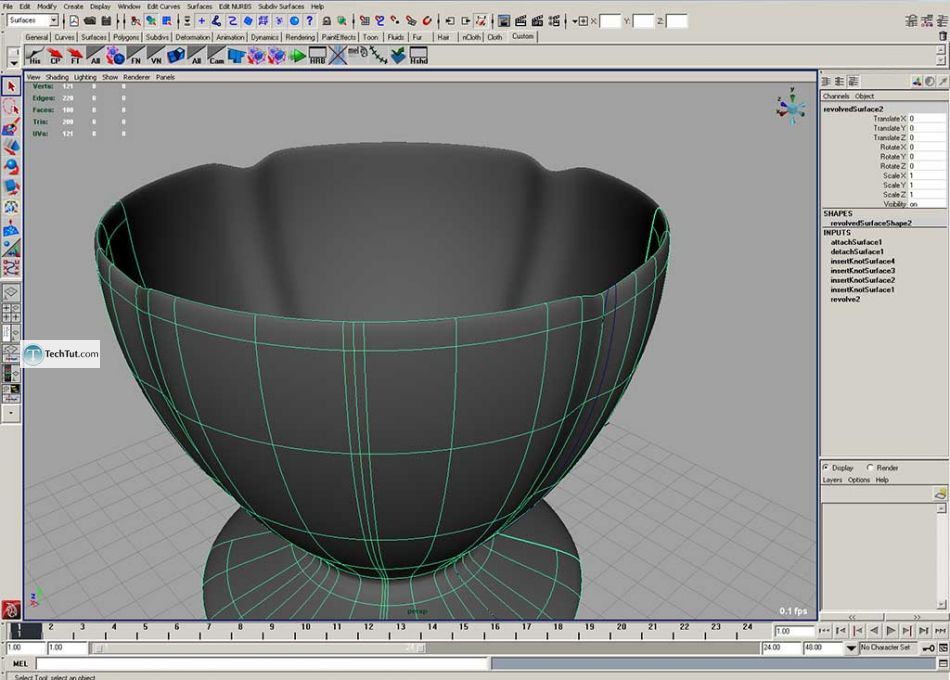
Task: Click the green play arrow shelf icon
Action: pyautogui.click(x=297, y=57)
